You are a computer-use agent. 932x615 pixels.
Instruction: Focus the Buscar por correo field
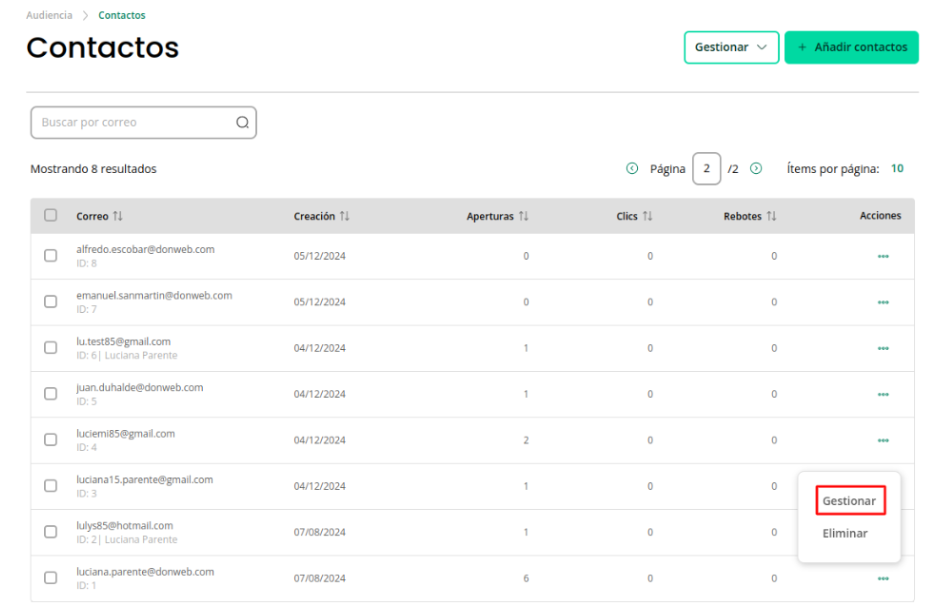point(143,122)
